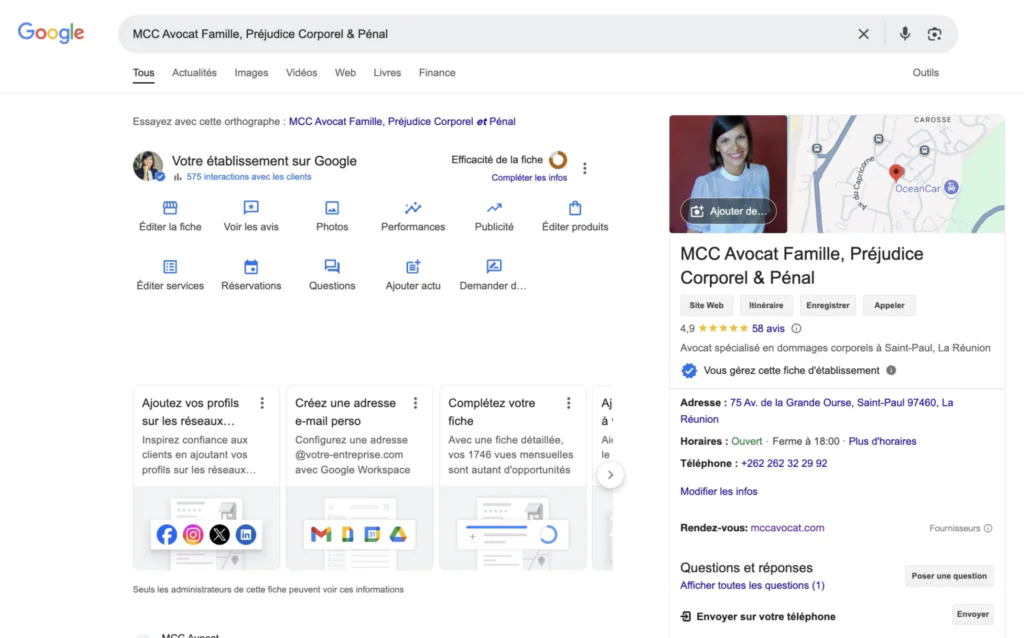Image resolution: width=1024 pixels, height=638 pixels.
Task: Click Compléter les infos link
Action: (529, 178)
